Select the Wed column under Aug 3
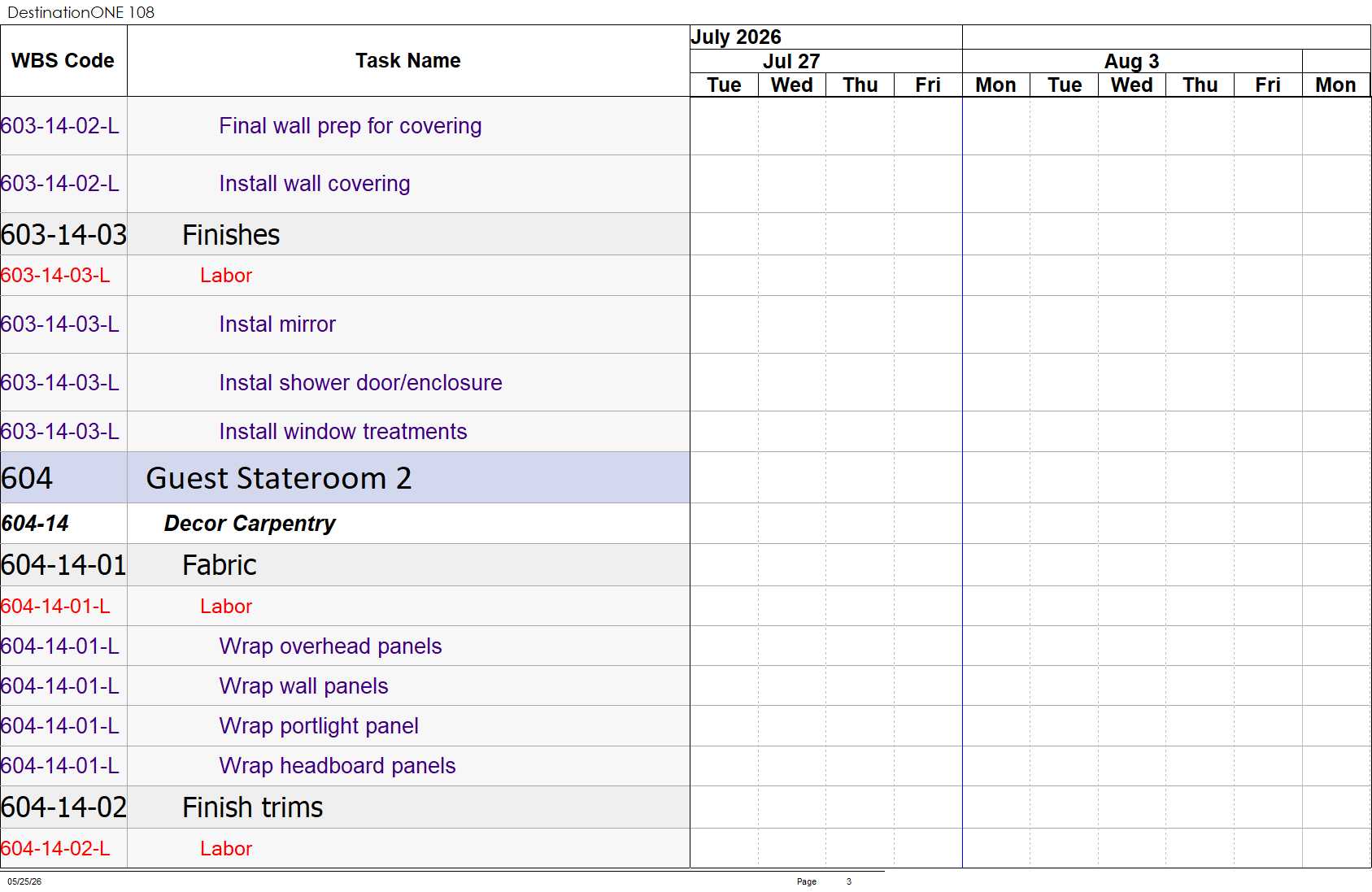Image resolution: width=1372 pixels, height=892 pixels. click(1131, 85)
